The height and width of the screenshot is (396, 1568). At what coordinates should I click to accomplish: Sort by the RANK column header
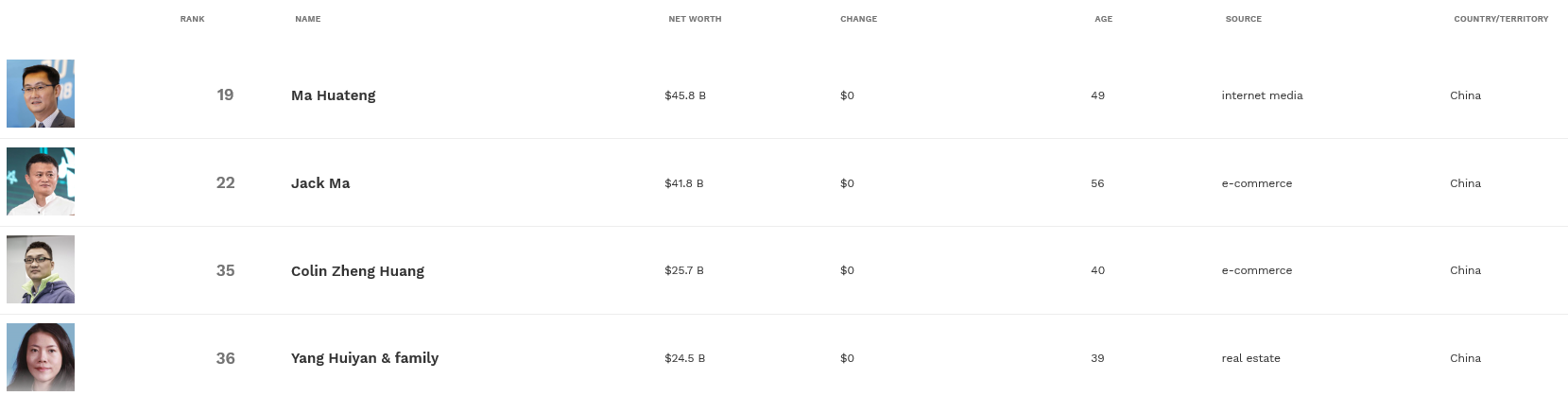tap(192, 19)
